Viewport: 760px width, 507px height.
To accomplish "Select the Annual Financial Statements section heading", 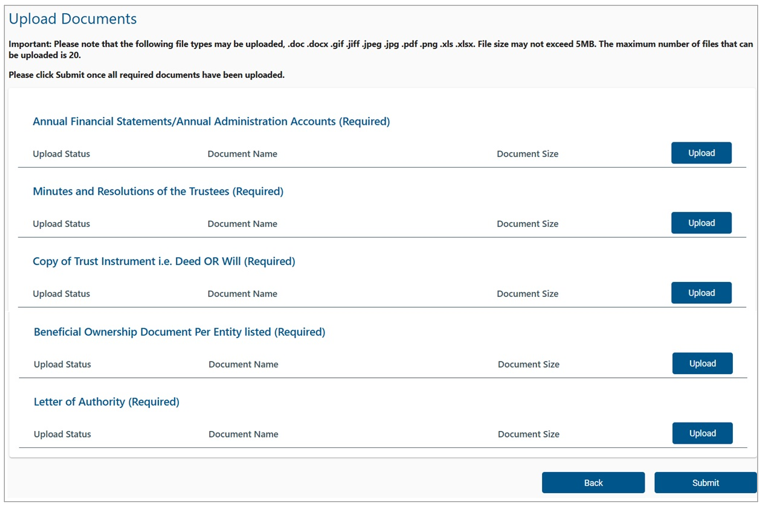I will 211,121.
